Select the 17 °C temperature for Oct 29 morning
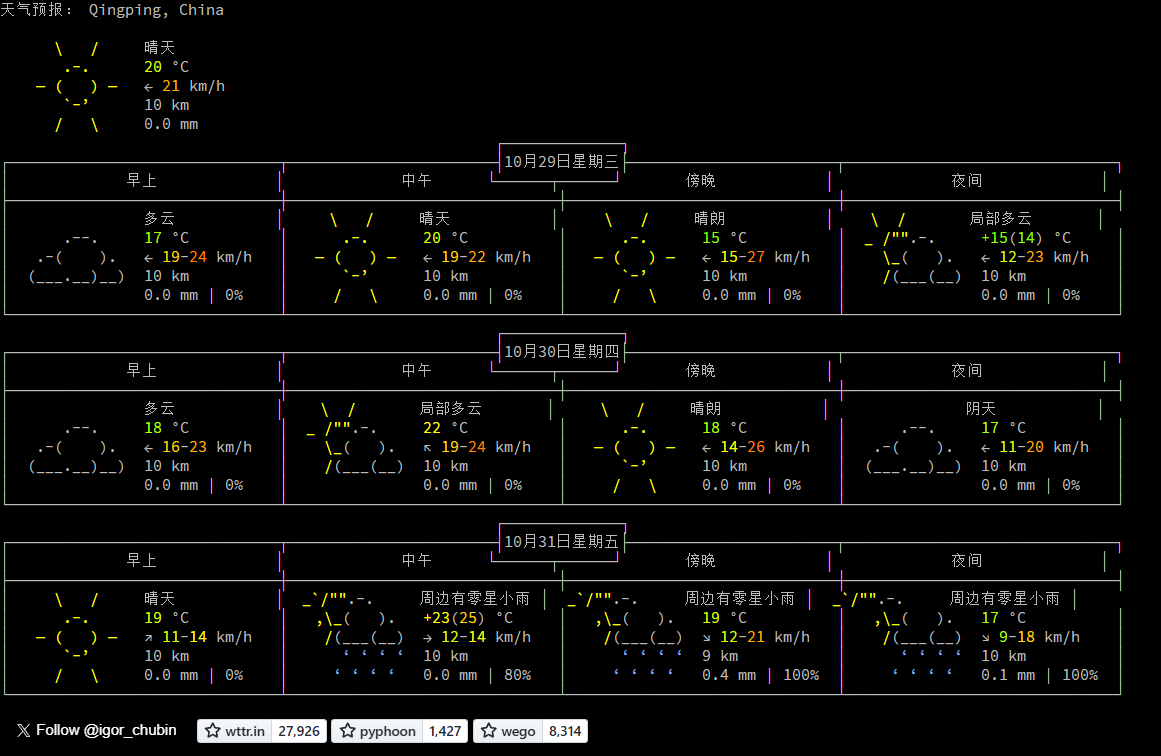 point(167,238)
